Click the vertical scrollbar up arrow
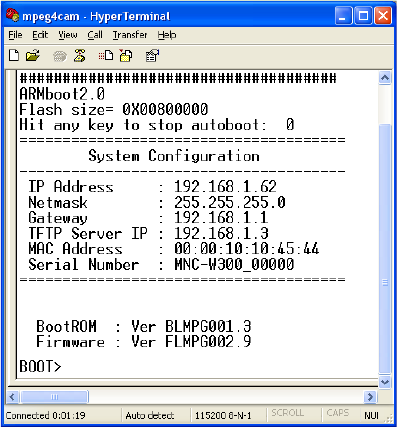The image size is (397, 427). click(x=385, y=78)
